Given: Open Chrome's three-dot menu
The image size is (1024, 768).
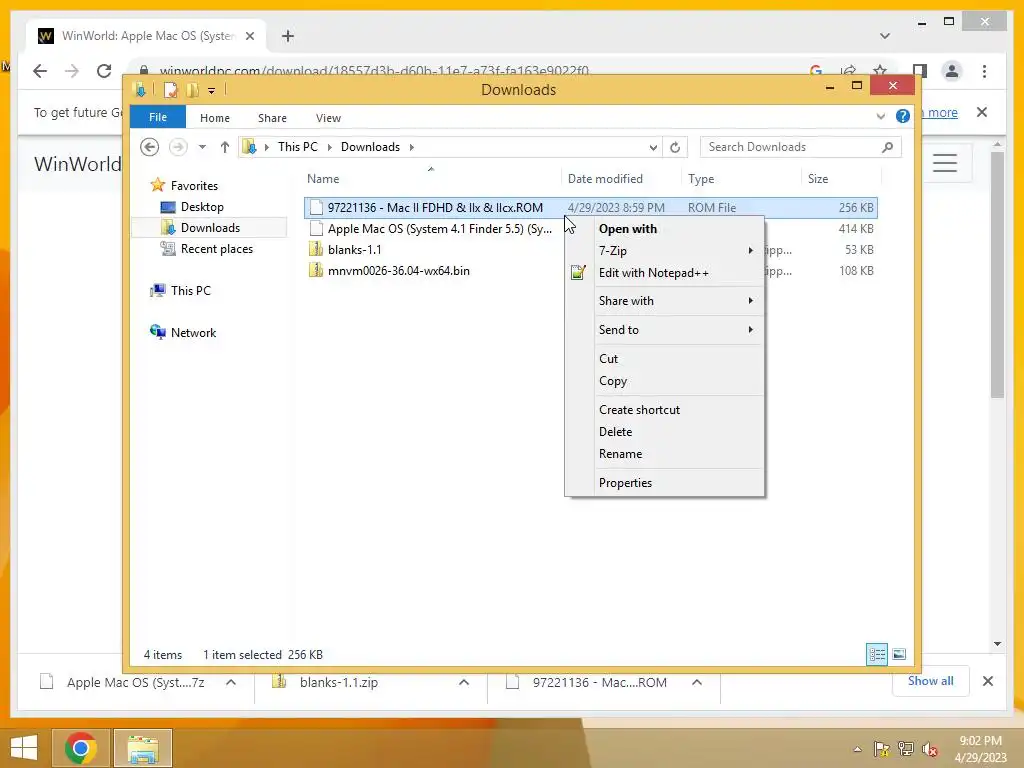Looking at the screenshot, I should [x=984, y=71].
